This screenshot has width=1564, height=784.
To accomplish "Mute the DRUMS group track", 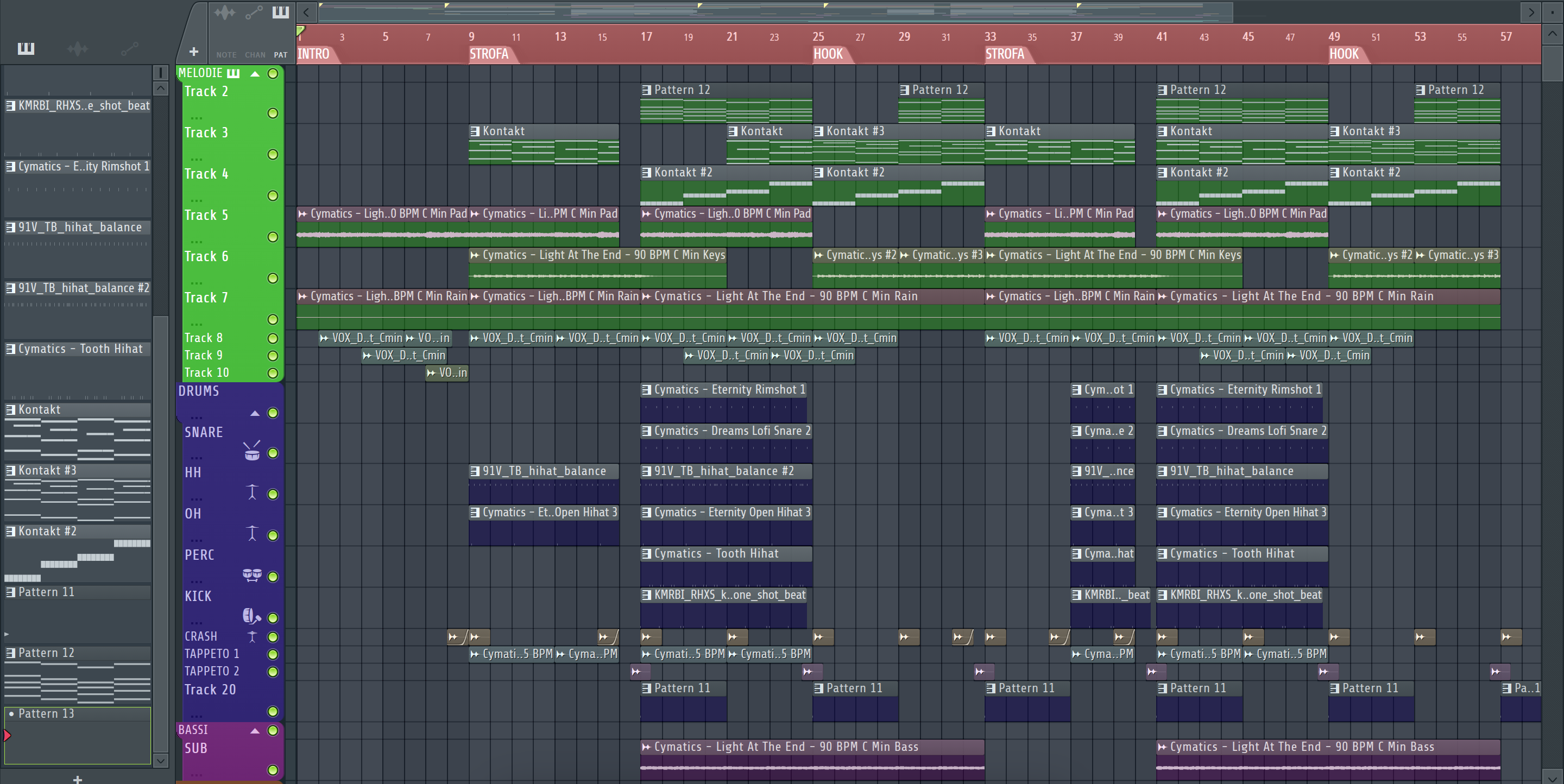I will pos(273,413).
